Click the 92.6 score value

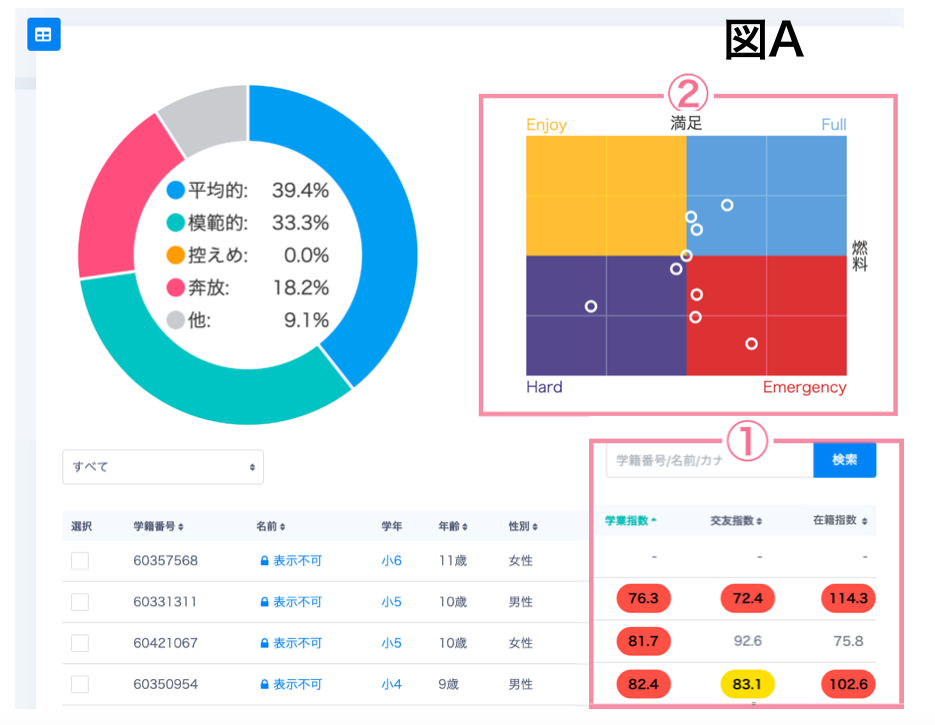pos(748,641)
